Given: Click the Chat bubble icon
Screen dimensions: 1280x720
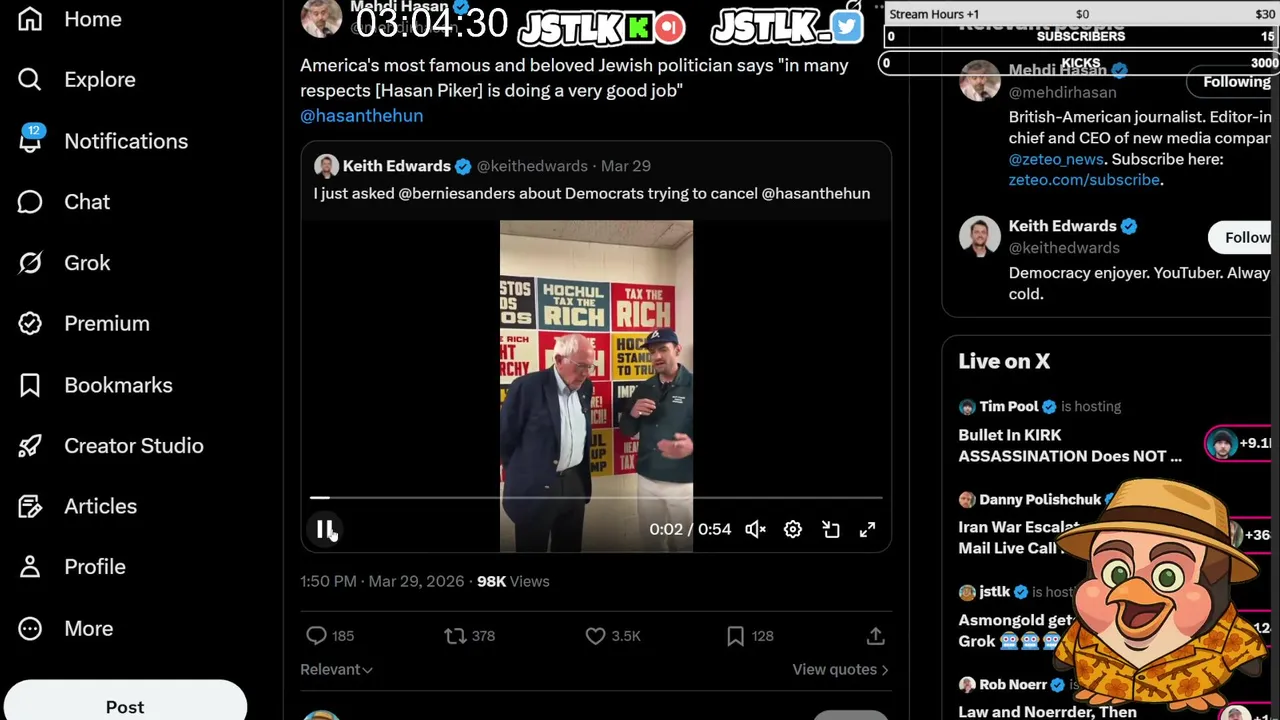Looking at the screenshot, I should click(30, 202).
